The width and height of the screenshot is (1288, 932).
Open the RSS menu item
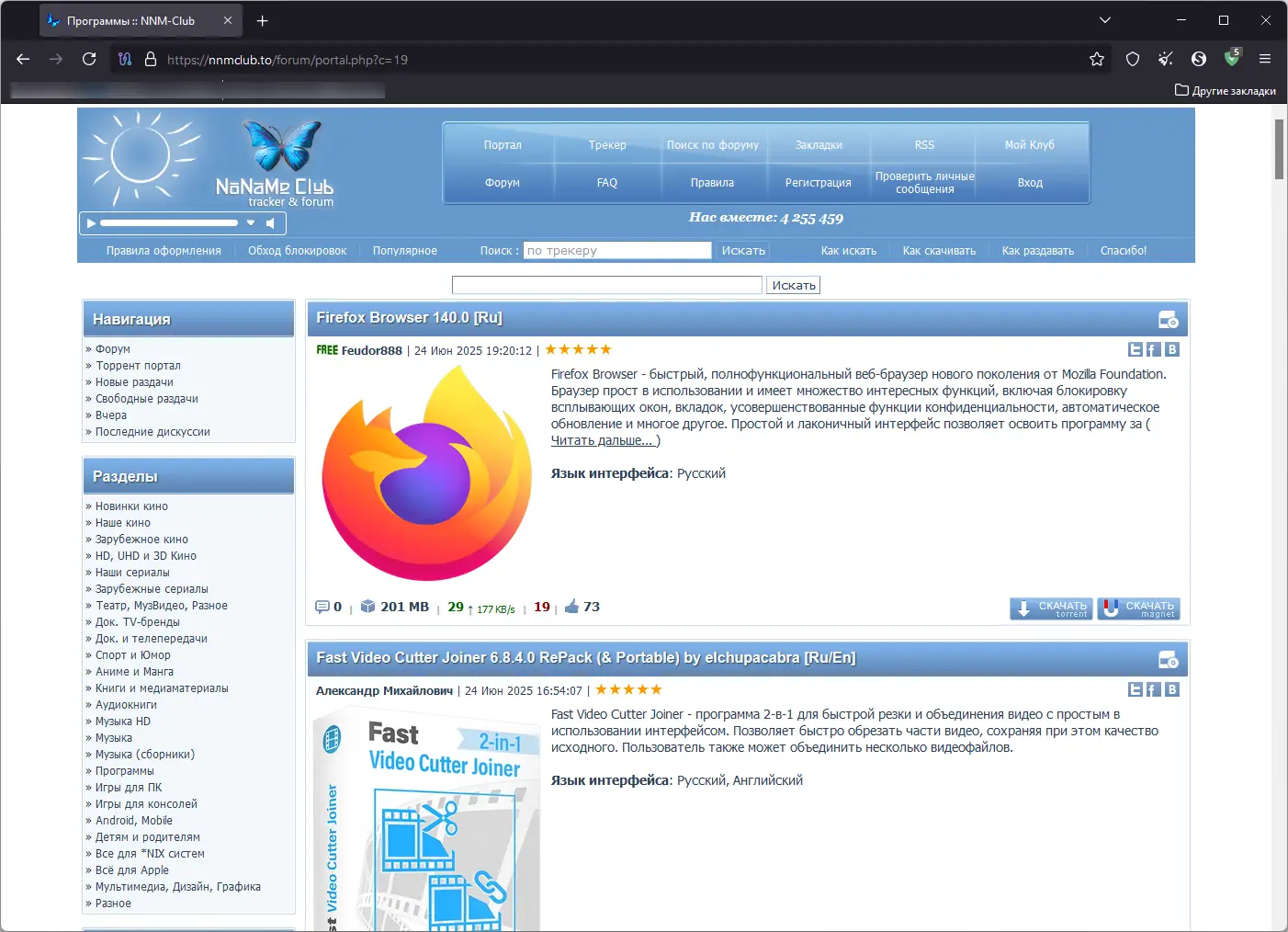pos(924,145)
